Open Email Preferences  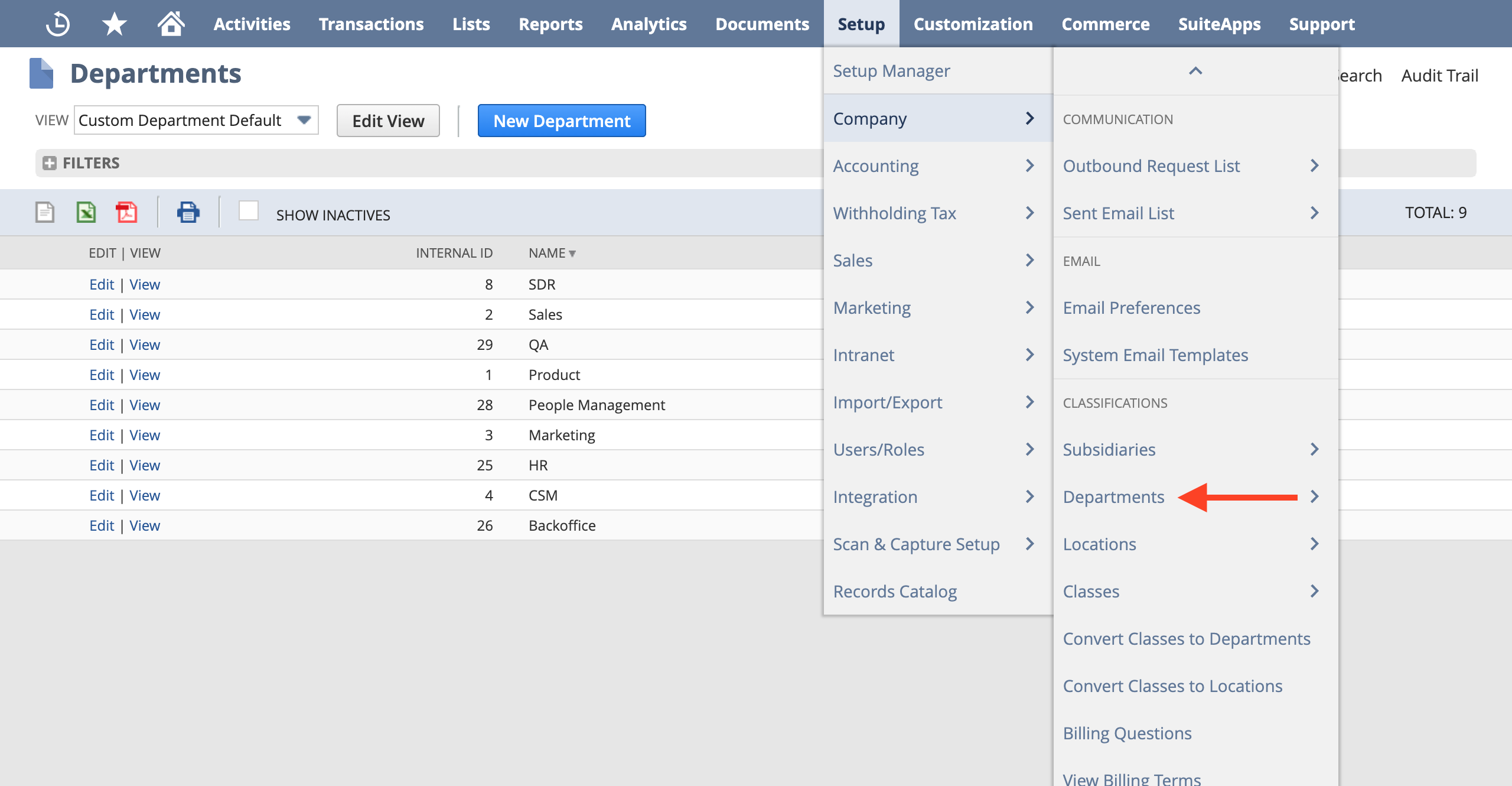1130,307
